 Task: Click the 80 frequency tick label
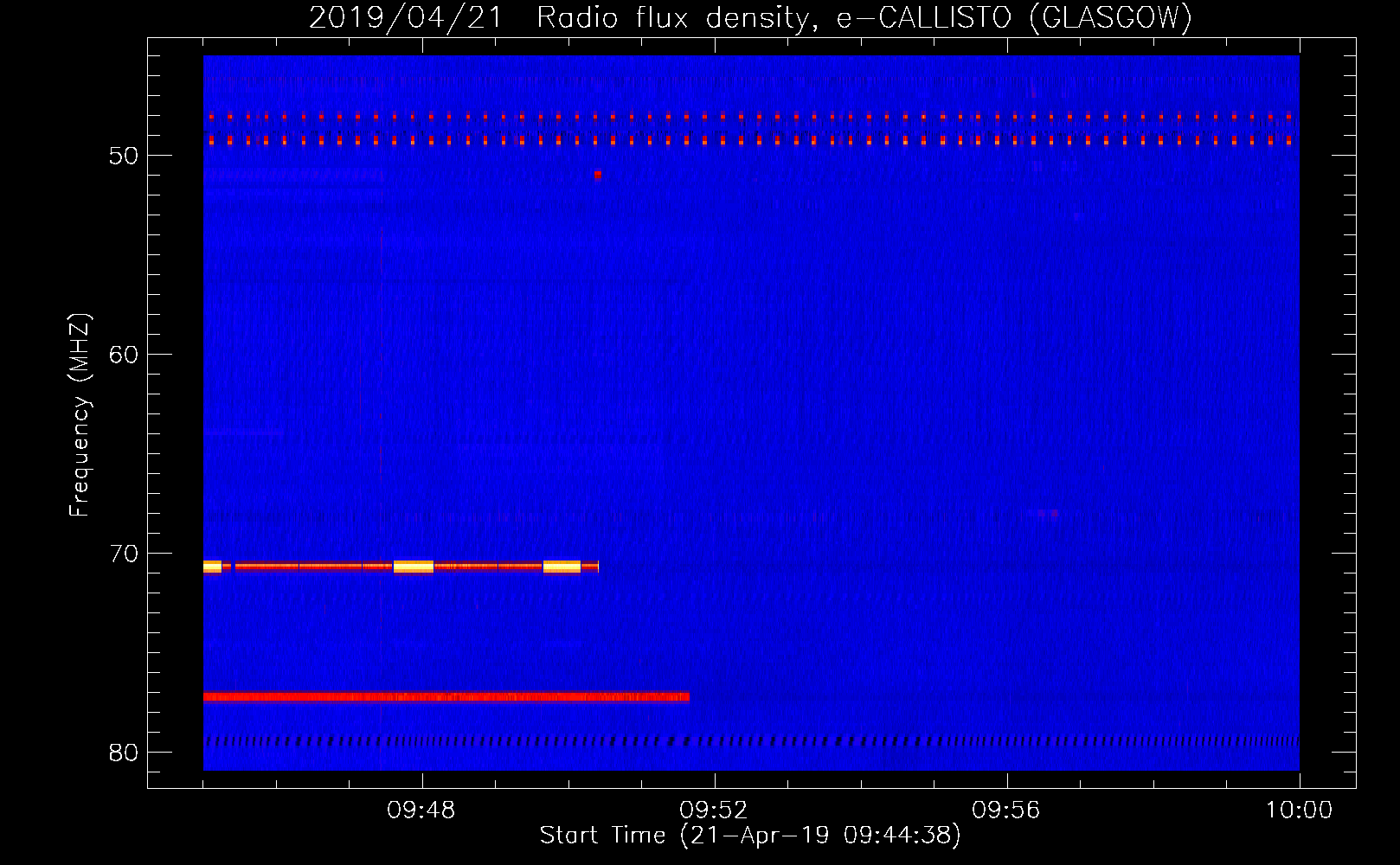click(125, 753)
